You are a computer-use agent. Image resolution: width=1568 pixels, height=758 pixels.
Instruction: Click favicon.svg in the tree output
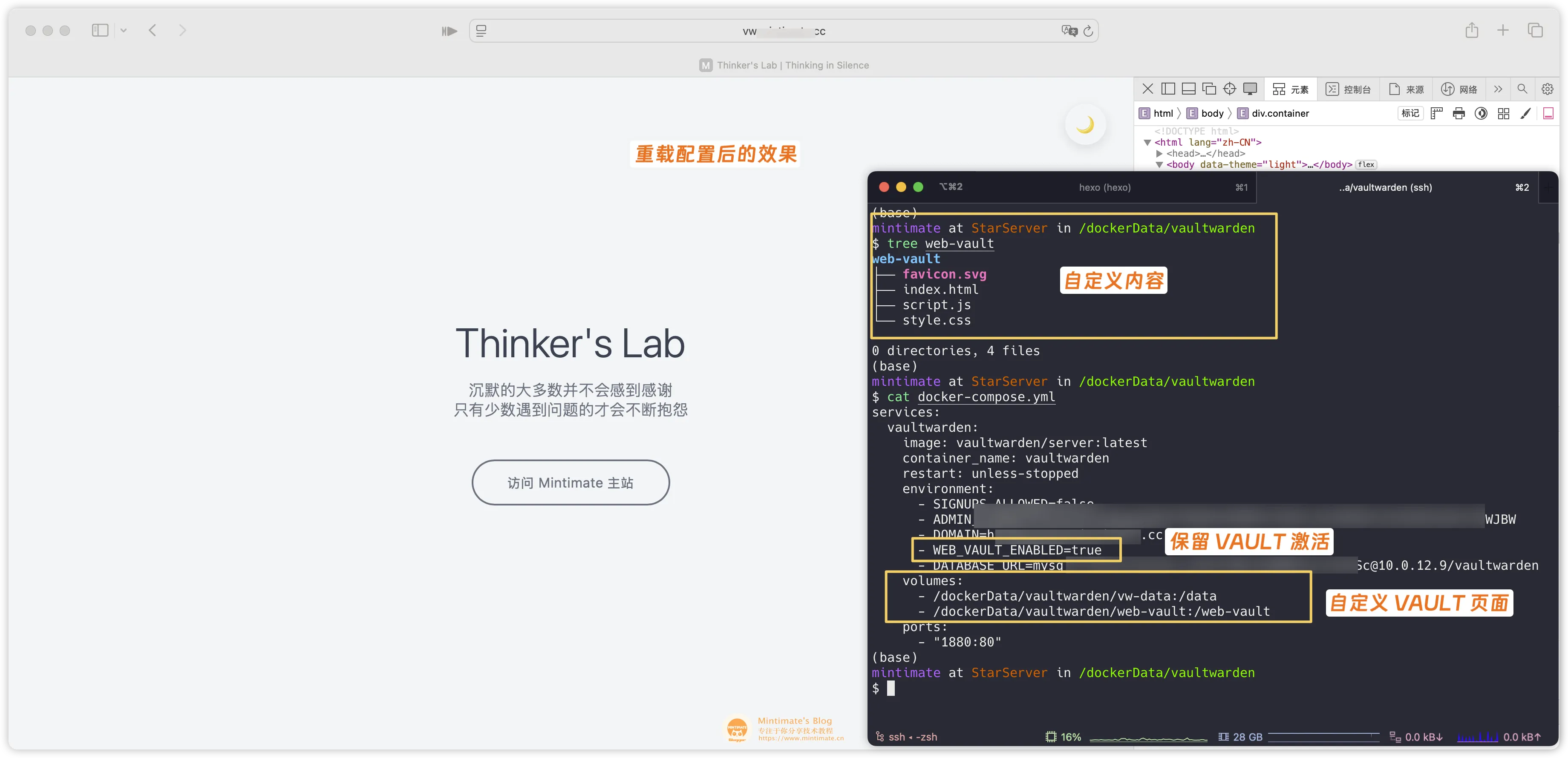[x=944, y=274]
